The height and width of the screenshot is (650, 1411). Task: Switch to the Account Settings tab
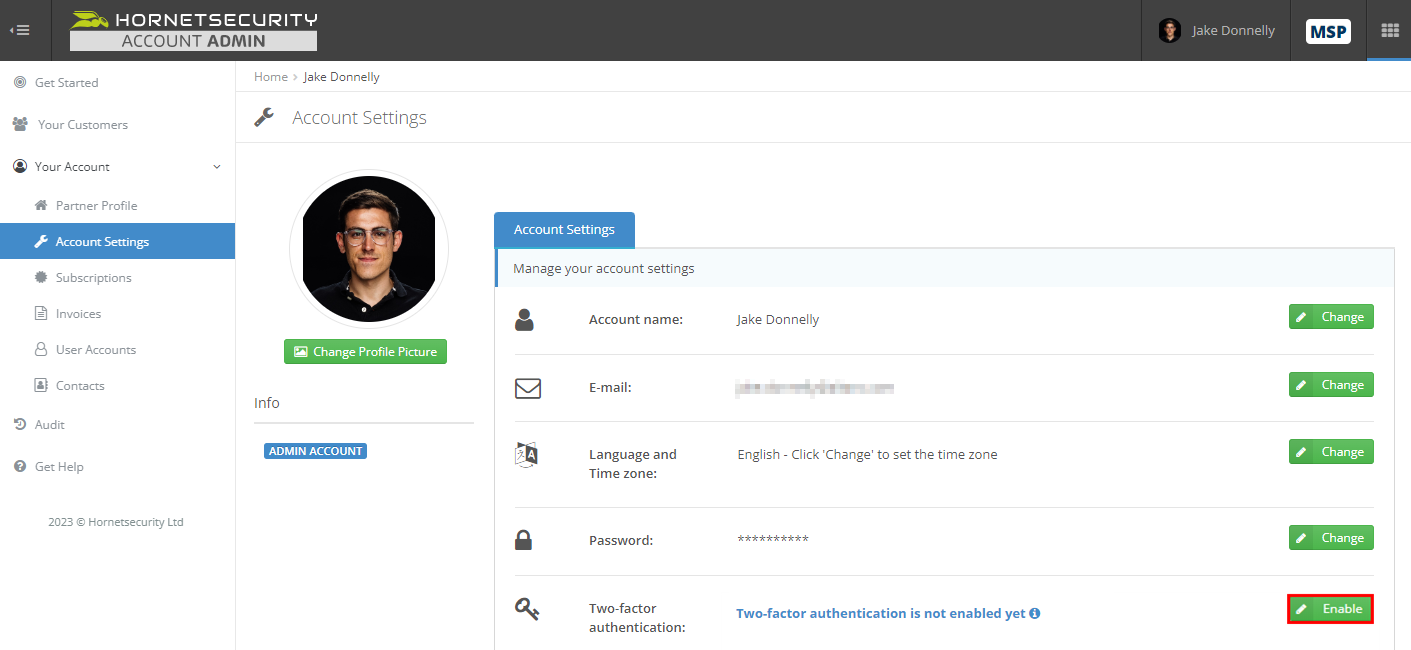coord(564,229)
